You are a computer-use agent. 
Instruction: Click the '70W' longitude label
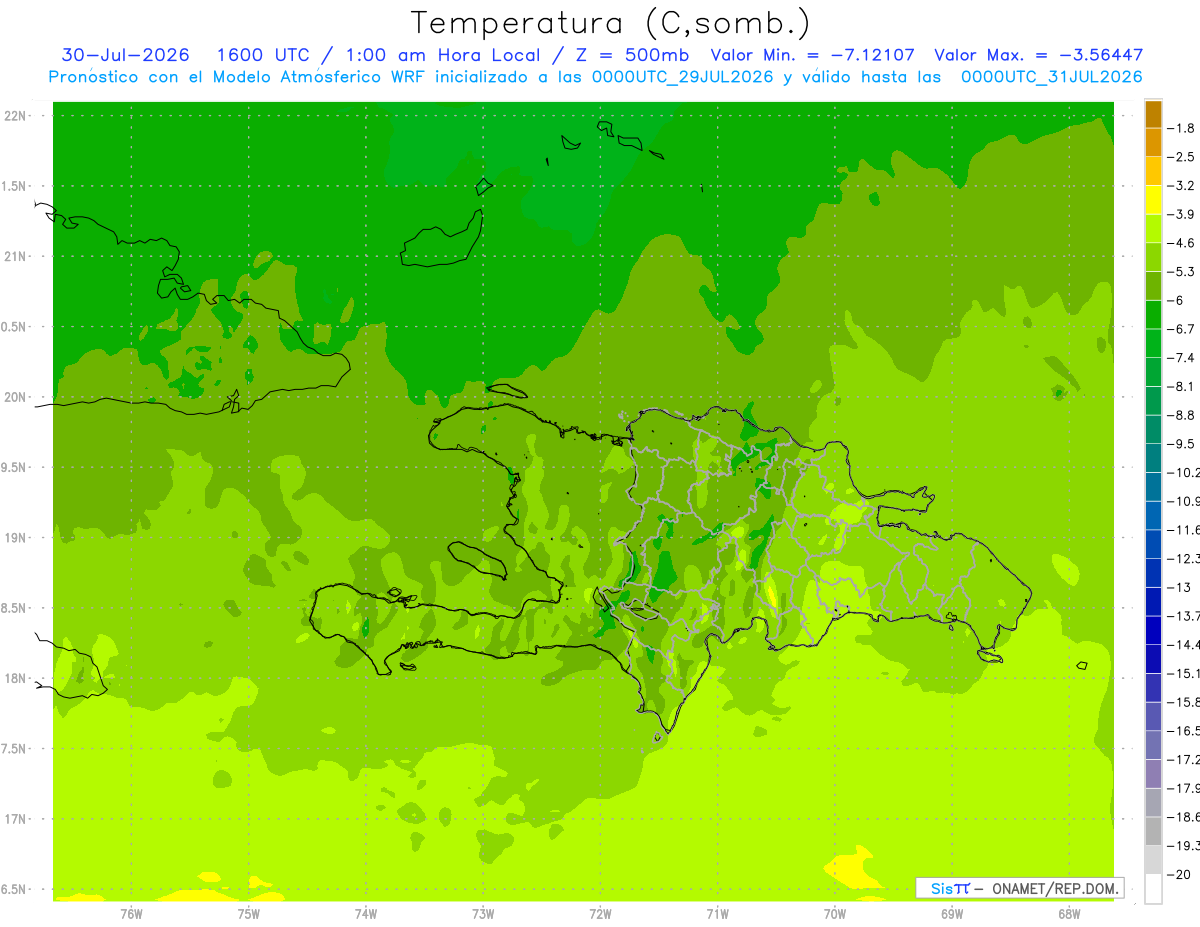tap(835, 914)
